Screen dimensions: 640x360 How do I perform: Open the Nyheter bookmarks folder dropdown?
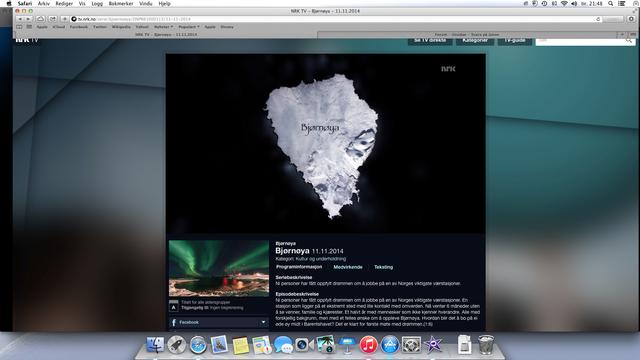pyautogui.click(x=163, y=27)
